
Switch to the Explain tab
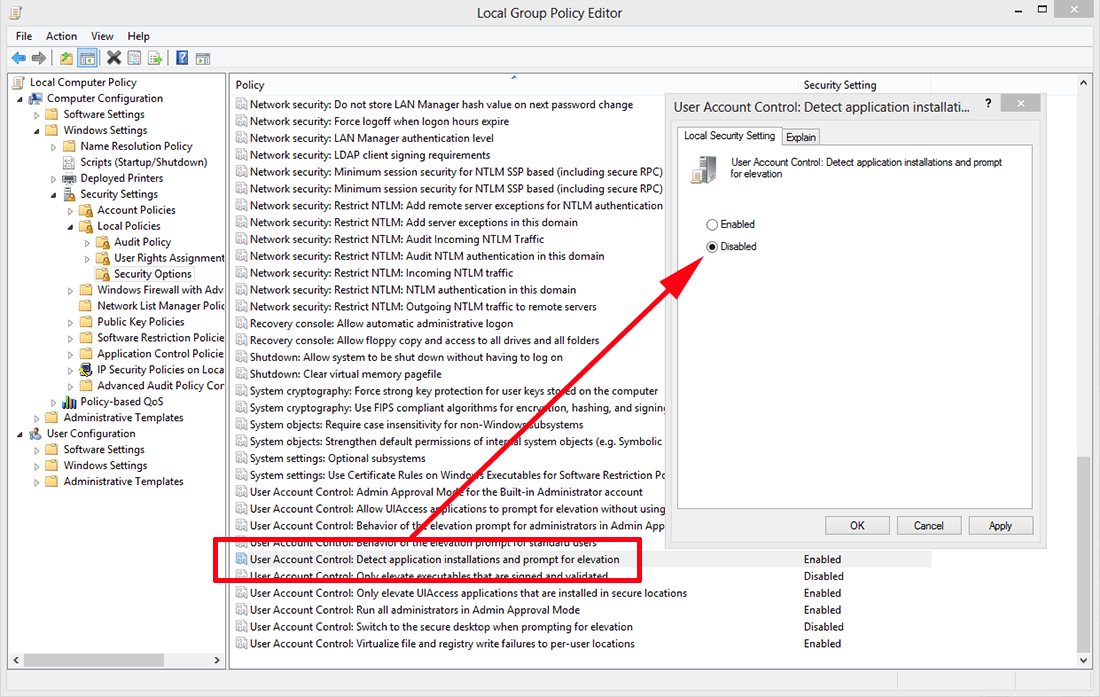point(801,137)
